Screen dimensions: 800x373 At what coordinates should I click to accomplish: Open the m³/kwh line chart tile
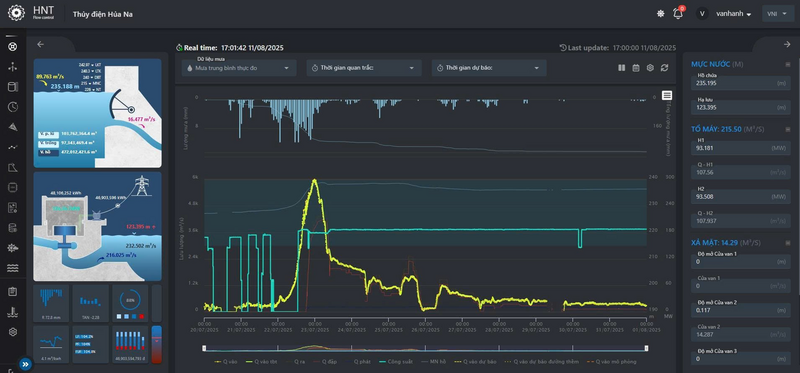51,344
